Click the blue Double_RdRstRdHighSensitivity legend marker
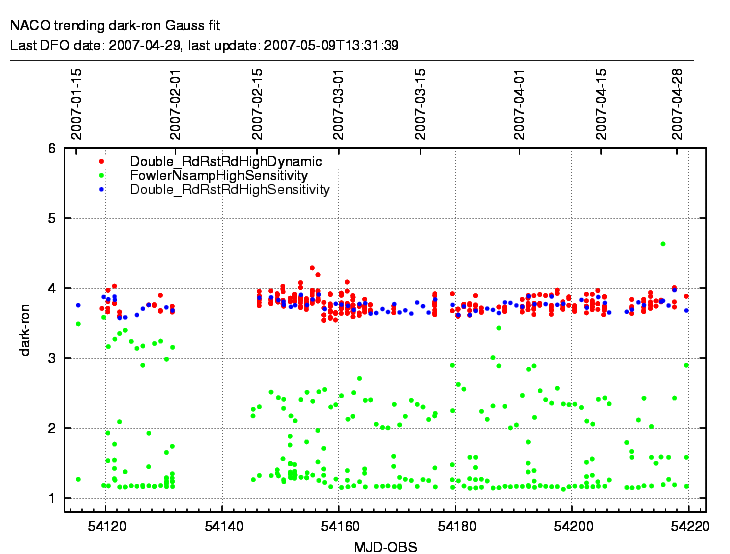This screenshot has height=554, width=730. (102, 188)
